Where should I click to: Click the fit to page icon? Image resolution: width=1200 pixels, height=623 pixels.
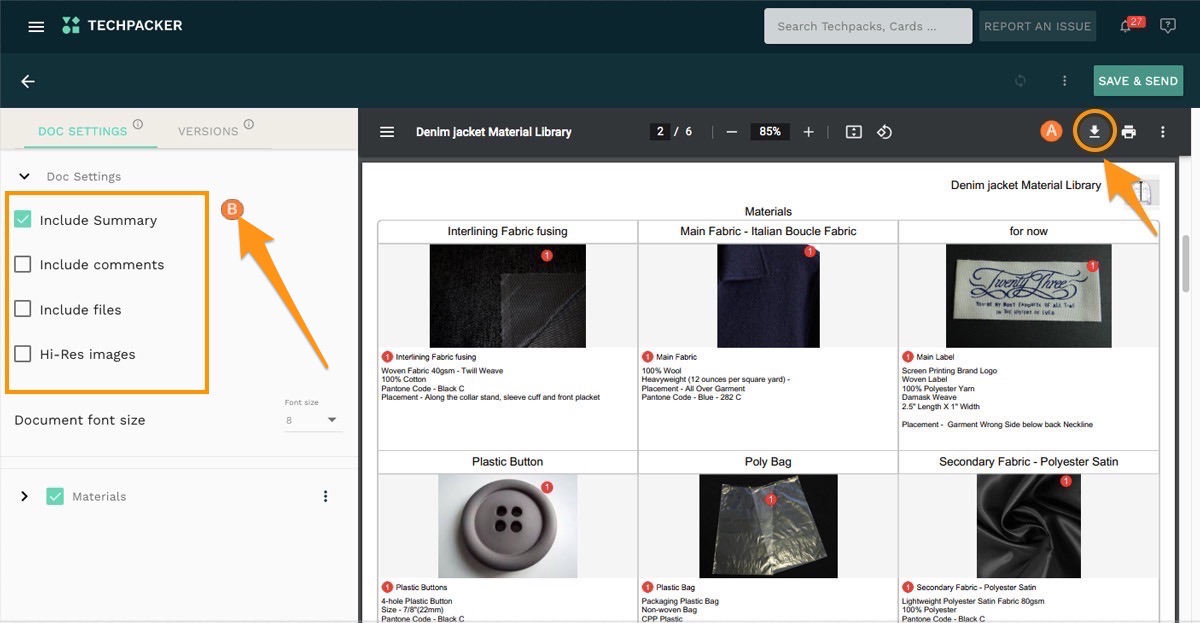[853, 132]
